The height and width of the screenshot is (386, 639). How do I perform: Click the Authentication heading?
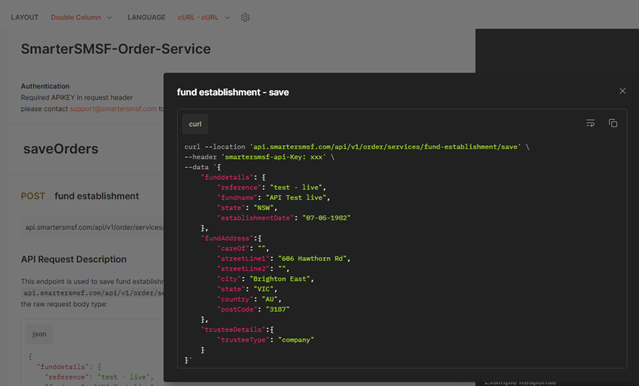click(45, 86)
